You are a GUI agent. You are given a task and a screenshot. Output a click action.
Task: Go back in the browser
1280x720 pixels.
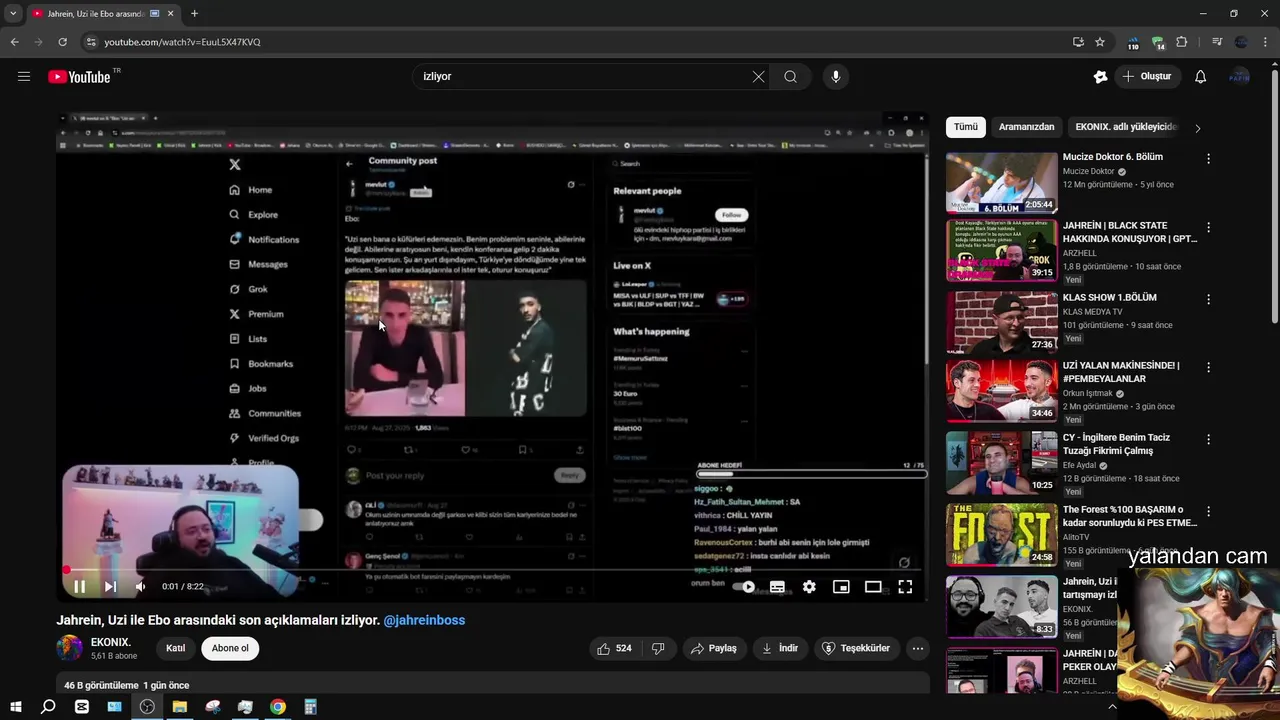coord(14,42)
